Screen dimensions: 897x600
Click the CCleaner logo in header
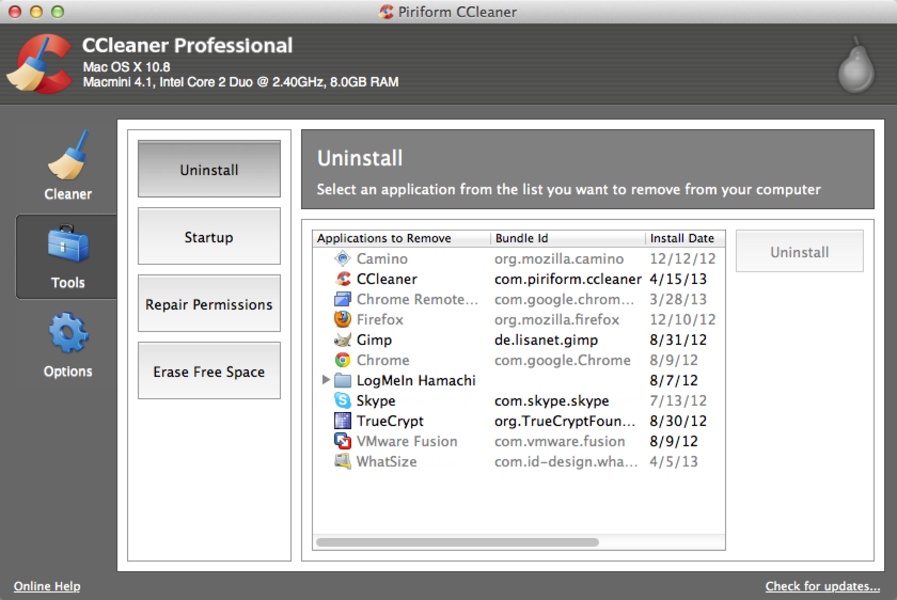[x=39, y=64]
